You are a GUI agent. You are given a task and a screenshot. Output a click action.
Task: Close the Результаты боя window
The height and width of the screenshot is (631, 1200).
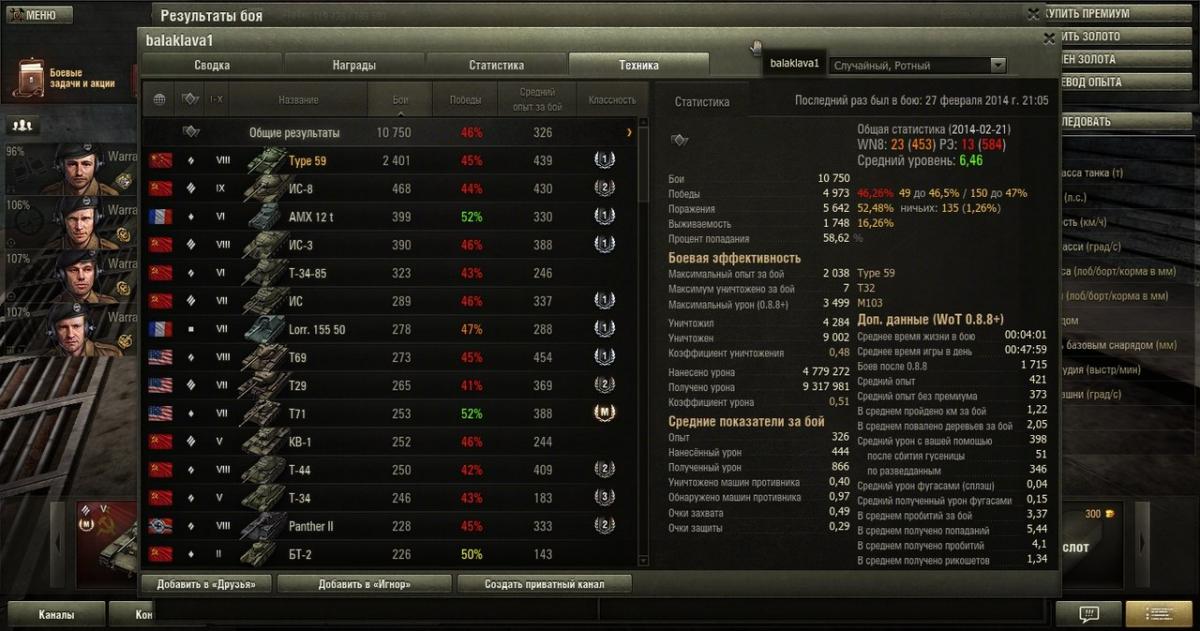click(1033, 14)
